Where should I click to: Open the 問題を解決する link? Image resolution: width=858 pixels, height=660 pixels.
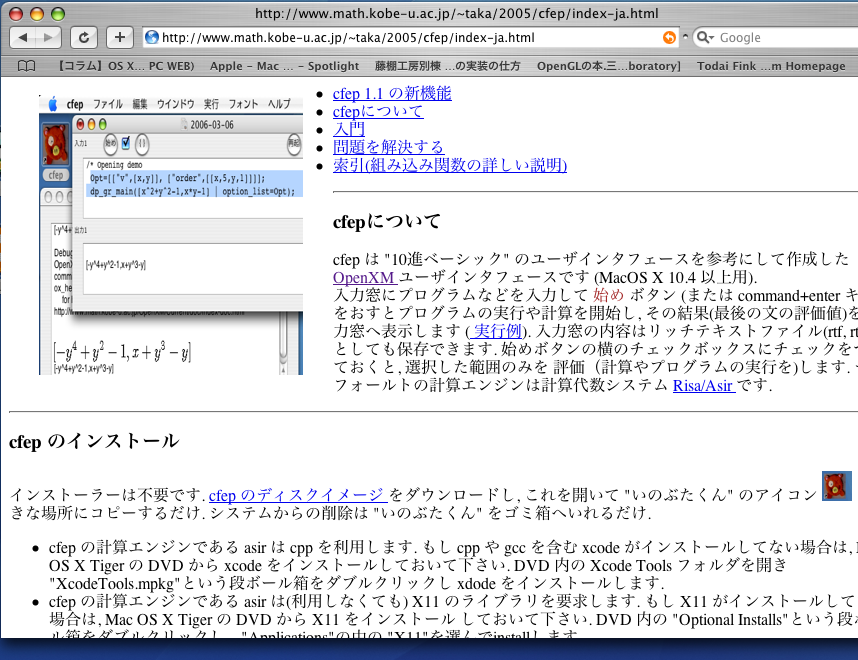coord(388,147)
